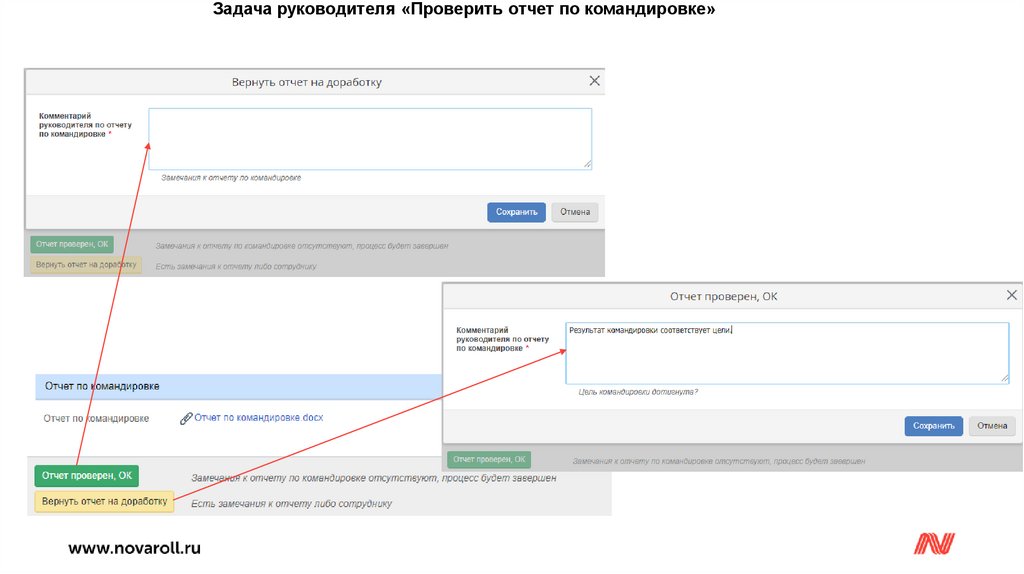Click the resize grip of the second dialog's textarea
The image size is (1024, 574).
(x=1004, y=379)
